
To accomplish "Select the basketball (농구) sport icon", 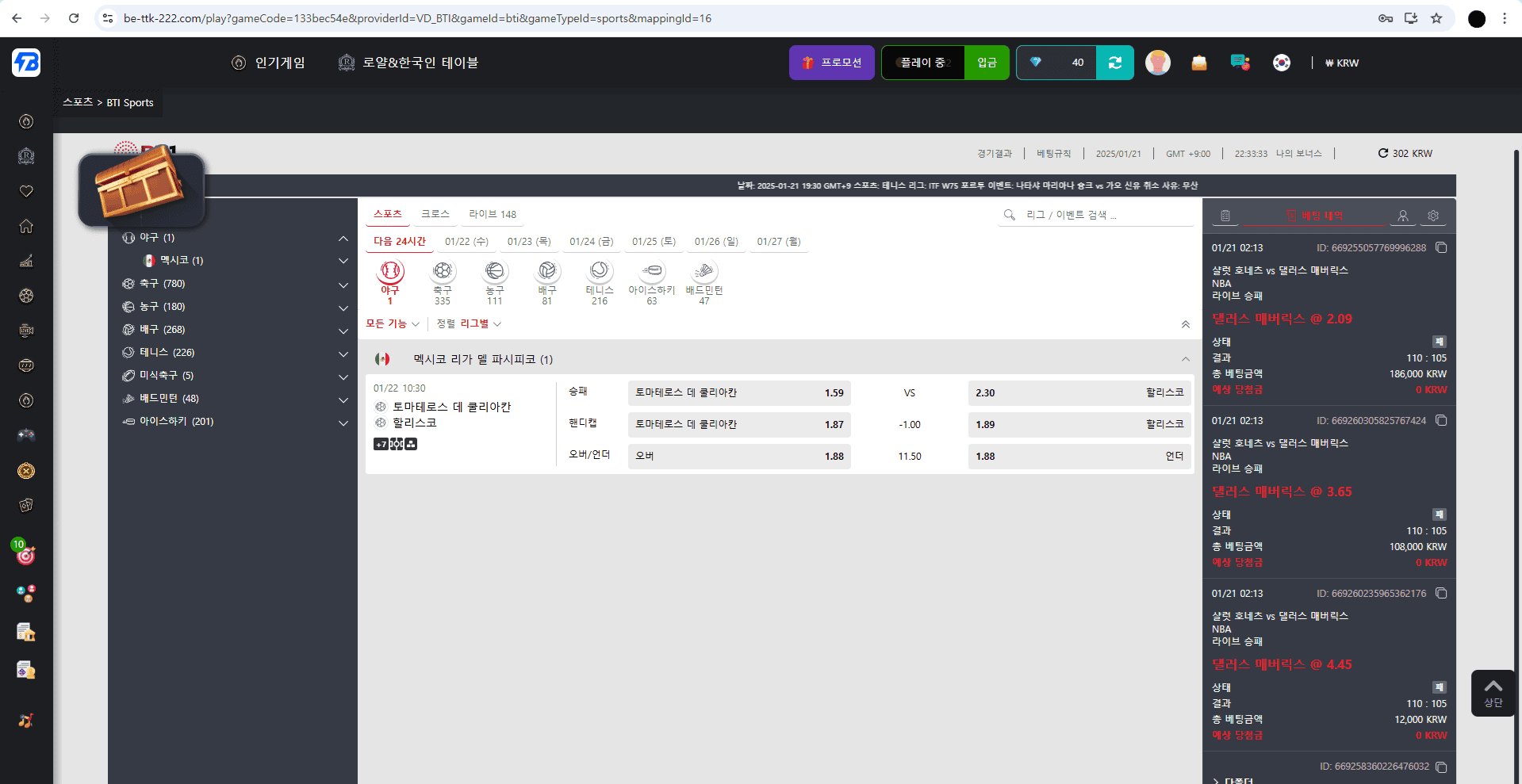I will point(495,272).
